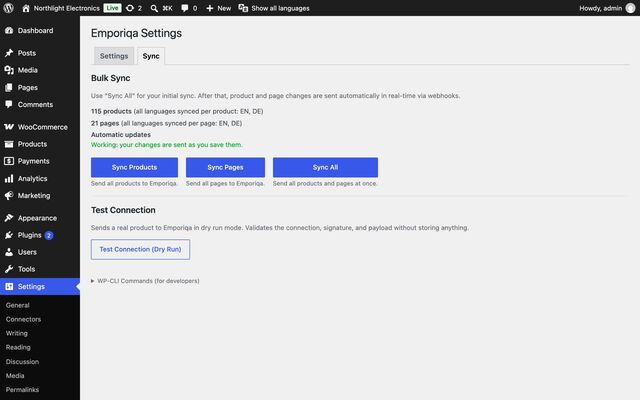Click Show all languages text
This screenshot has height=400, width=640.
click(280, 8)
